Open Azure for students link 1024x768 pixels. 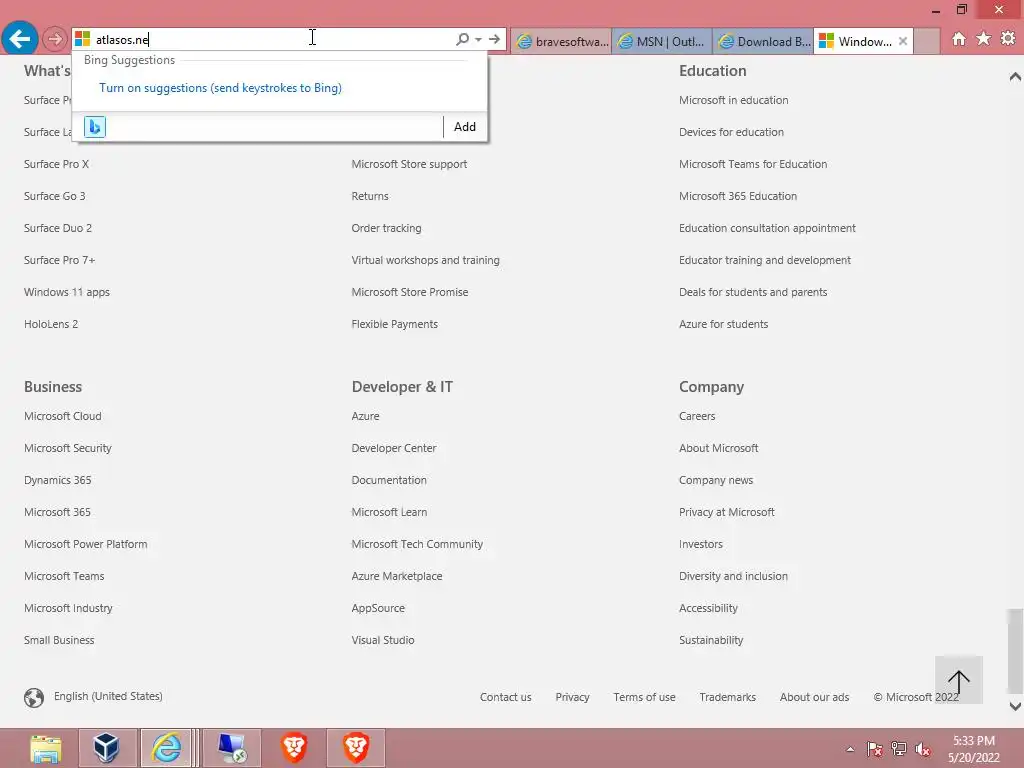click(723, 324)
